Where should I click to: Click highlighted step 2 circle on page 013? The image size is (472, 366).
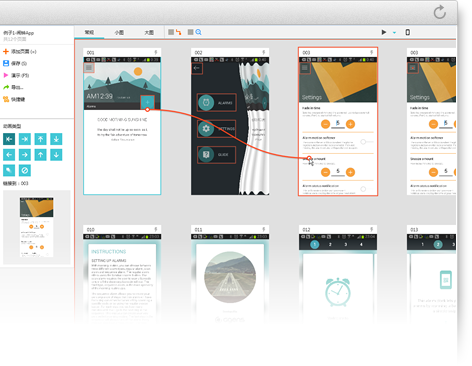[x=438, y=245]
